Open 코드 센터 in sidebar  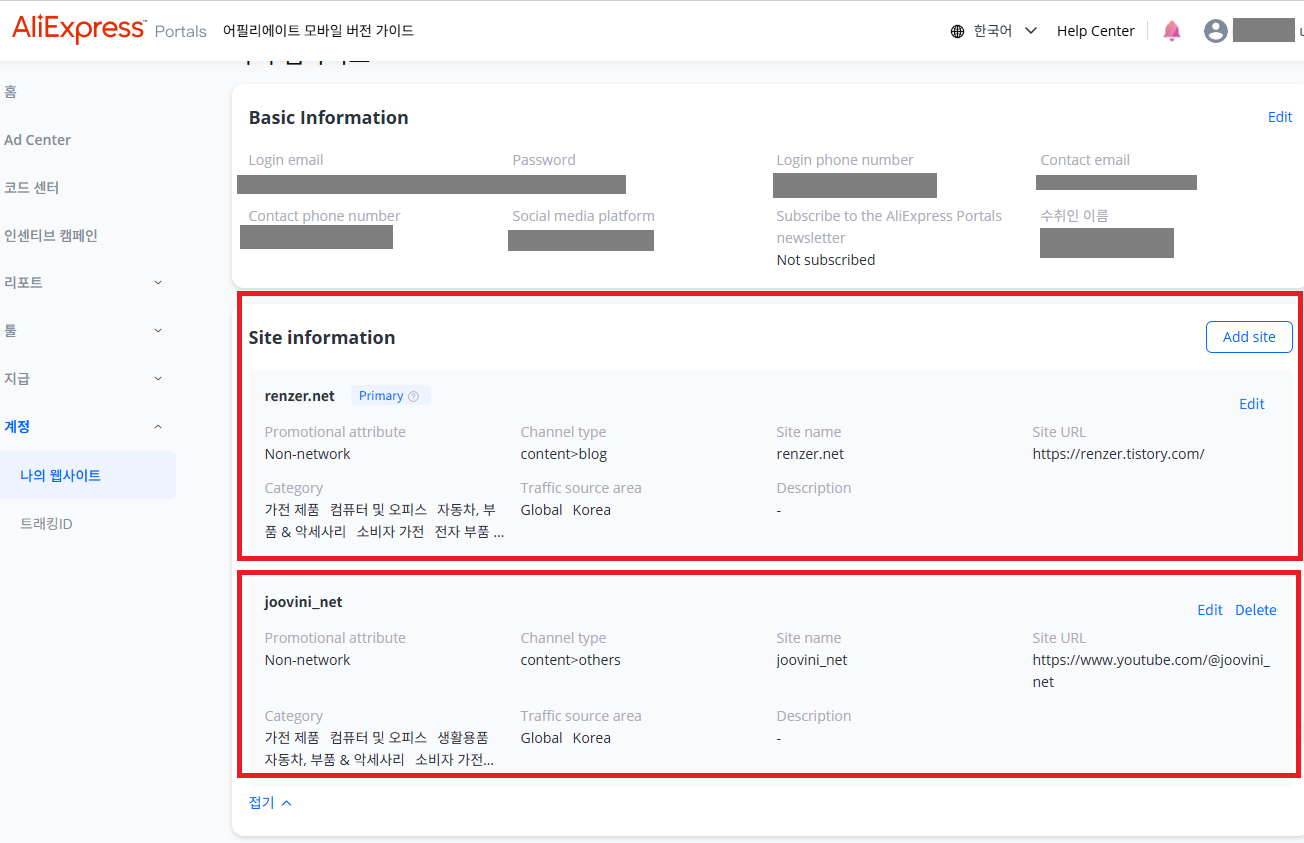pos(31,188)
